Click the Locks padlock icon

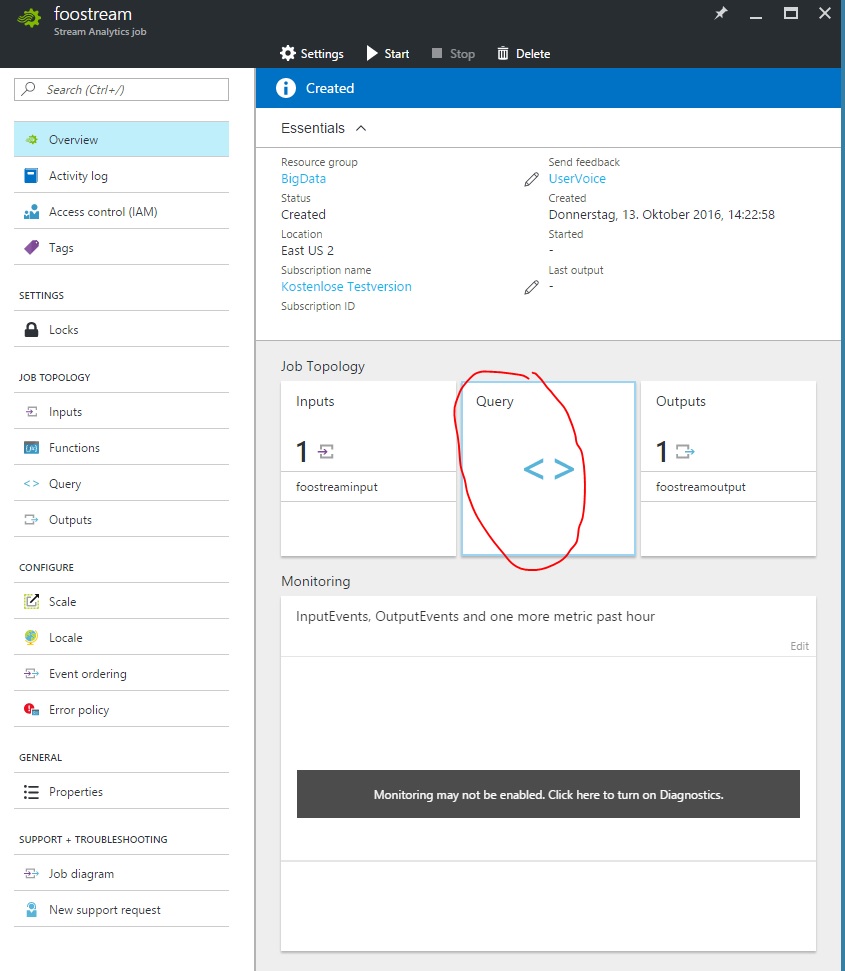(x=31, y=330)
